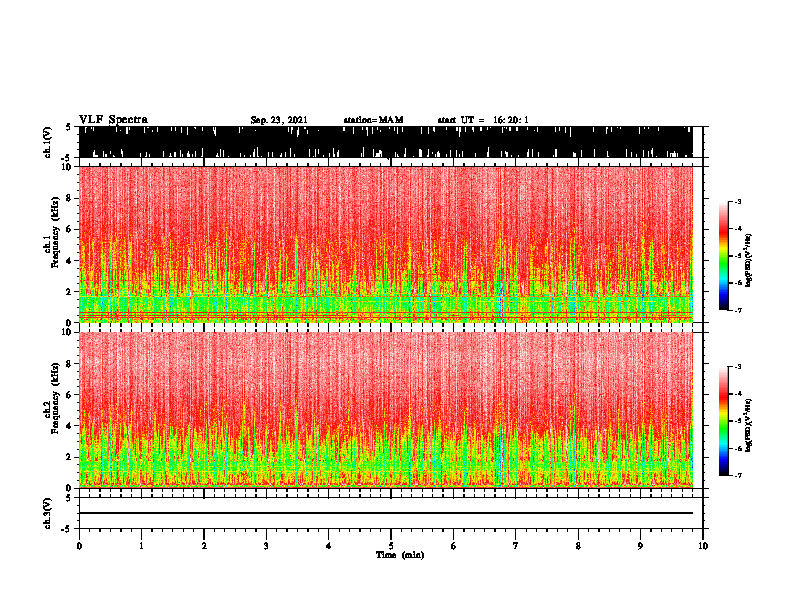Image resolution: width=792 pixels, height=612 pixels.
Task: Click time-axis tick label "1"
Action: click(141, 546)
